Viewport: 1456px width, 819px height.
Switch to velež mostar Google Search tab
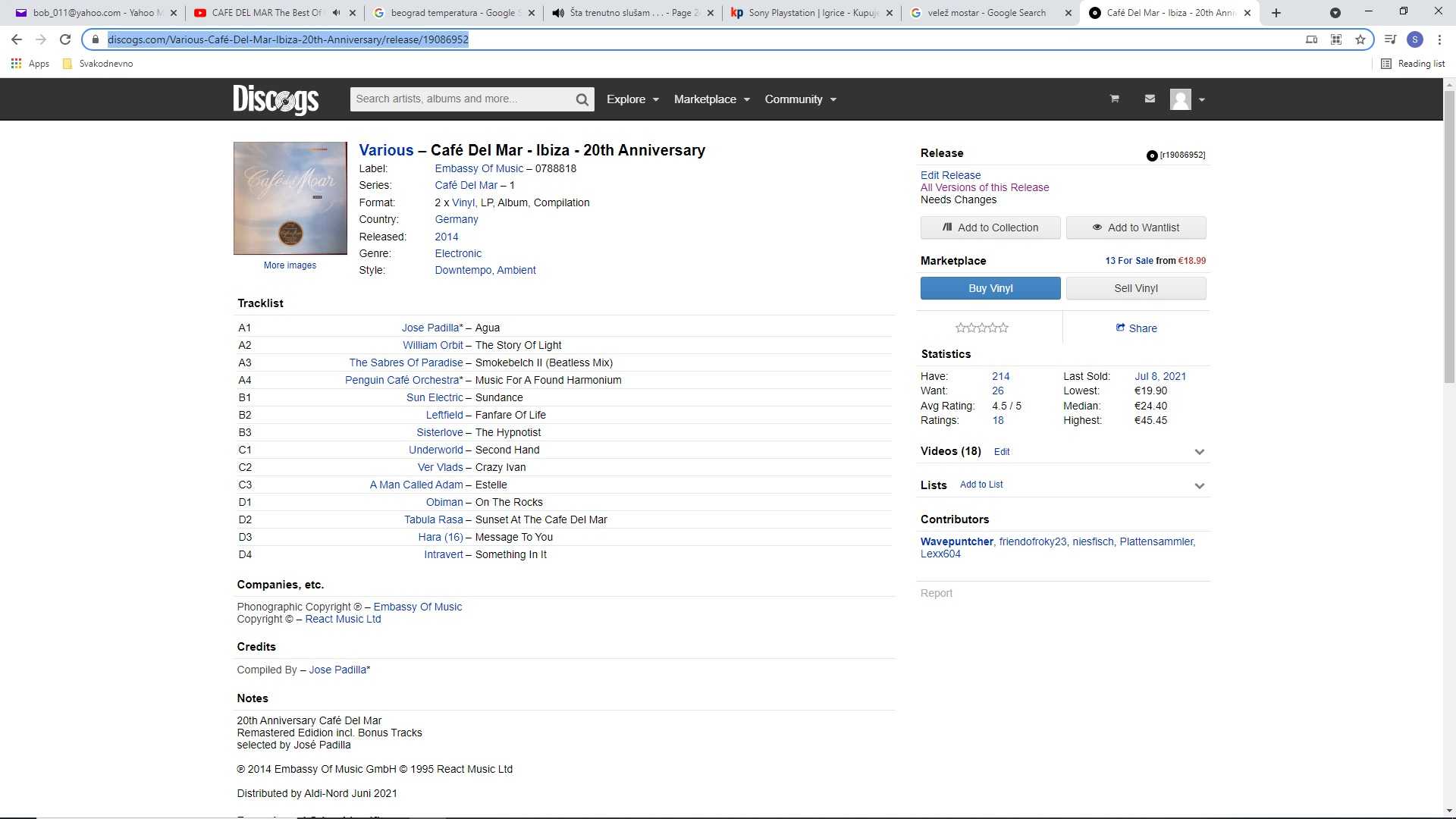click(990, 13)
